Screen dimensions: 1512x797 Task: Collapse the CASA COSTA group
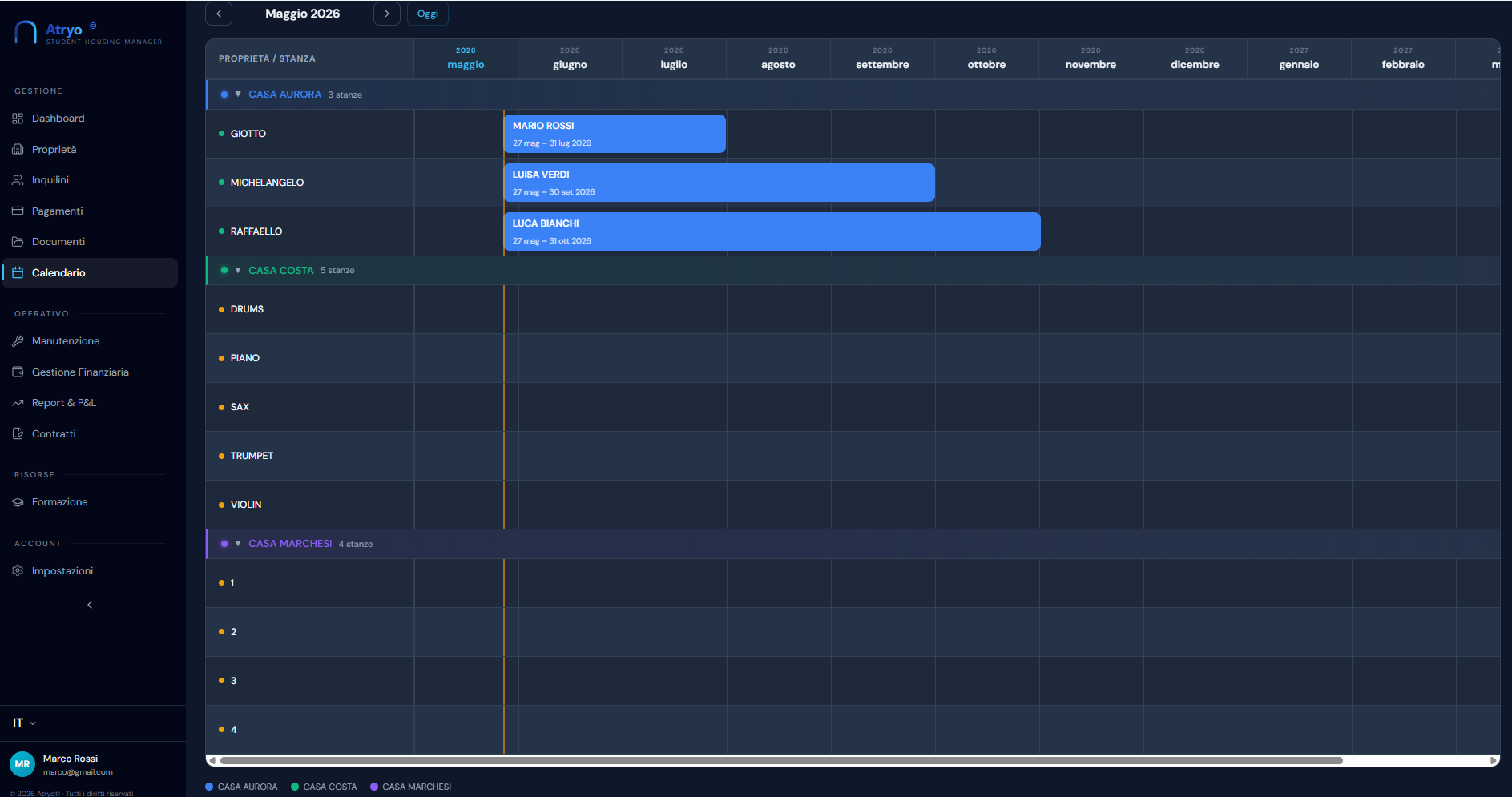(x=238, y=270)
